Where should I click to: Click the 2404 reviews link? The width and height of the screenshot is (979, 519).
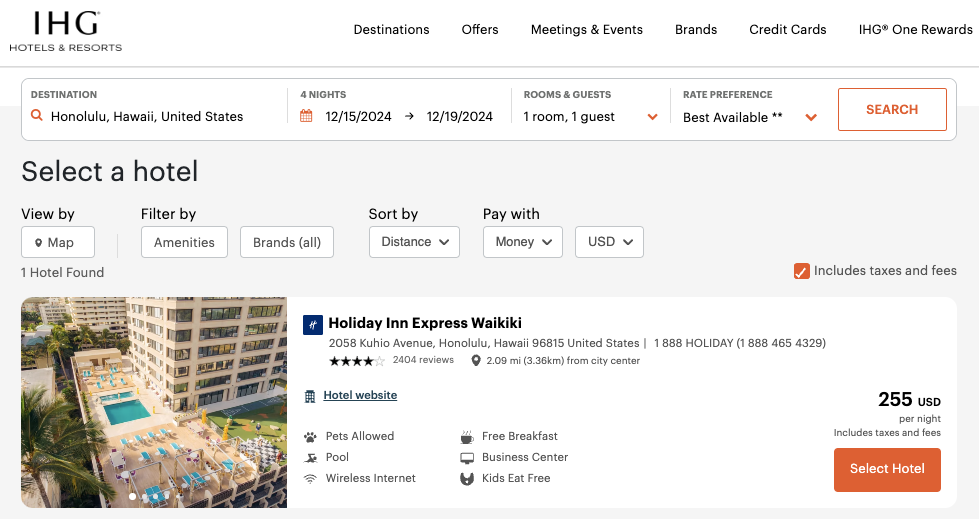(423, 360)
